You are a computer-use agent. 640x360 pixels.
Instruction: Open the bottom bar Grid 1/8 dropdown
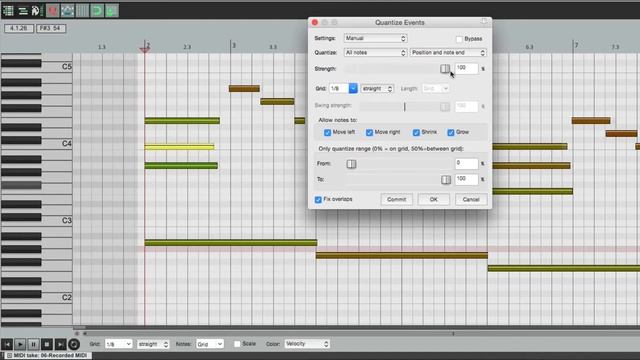pyautogui.click(x=118, y=344)
